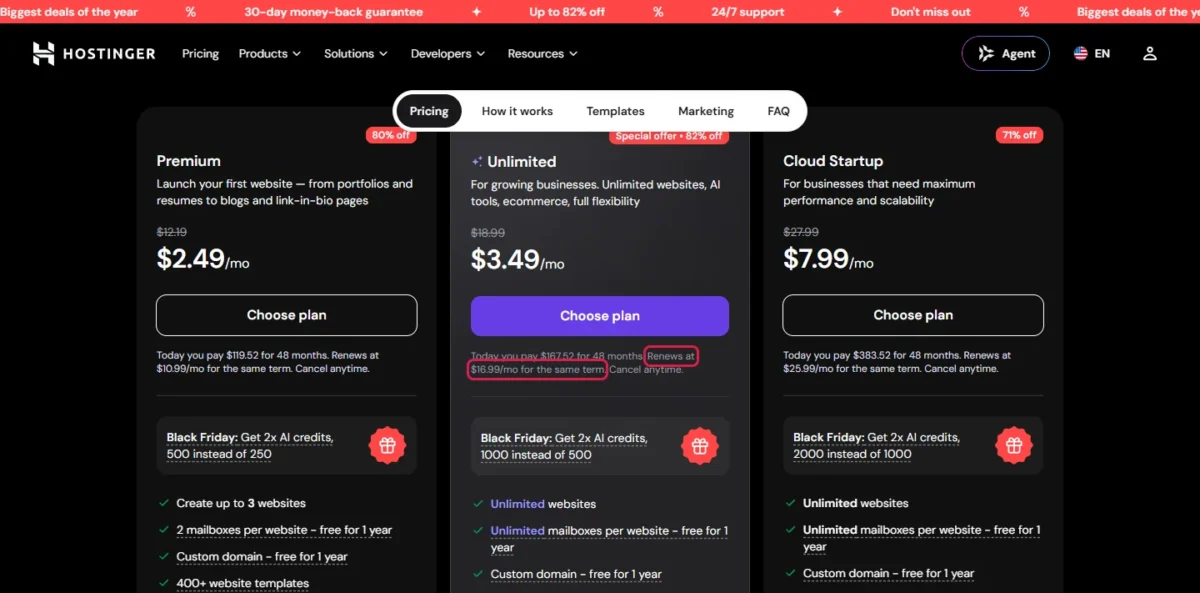Click the $7.99/mo price
The image size is (1200, 593).
(828, 259)
